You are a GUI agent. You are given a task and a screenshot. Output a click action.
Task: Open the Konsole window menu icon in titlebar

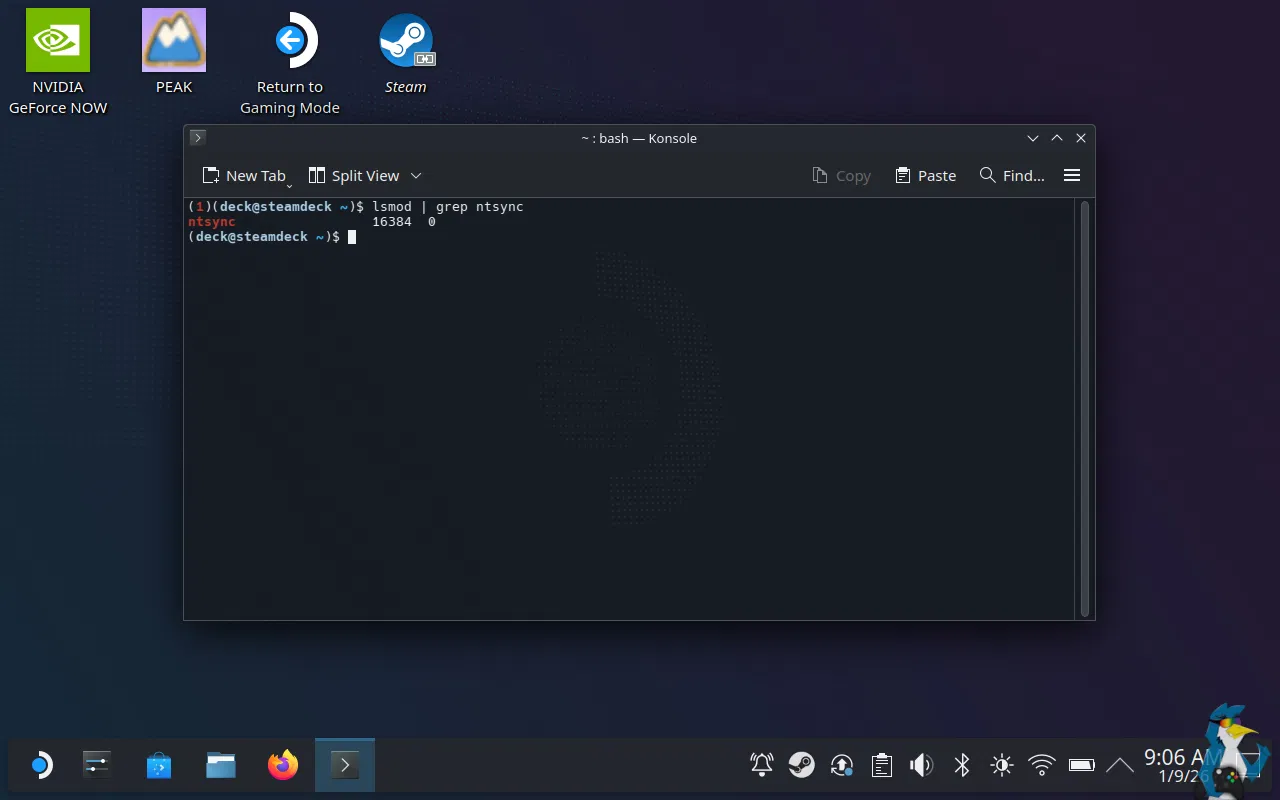point(198,138)
